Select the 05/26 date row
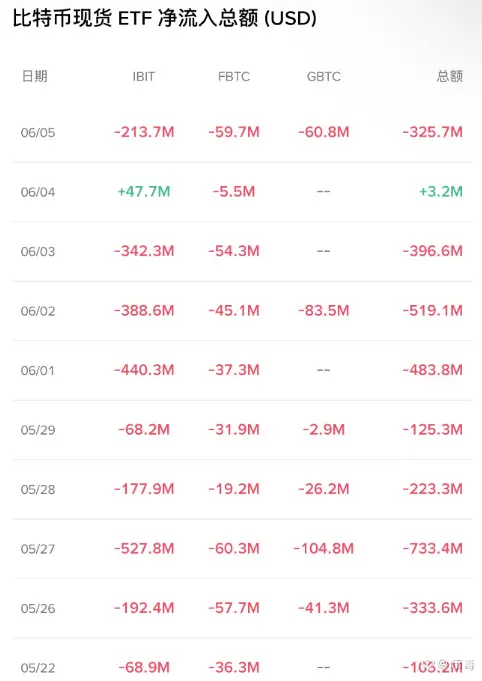The image size is (482, 681). (242, 608)
